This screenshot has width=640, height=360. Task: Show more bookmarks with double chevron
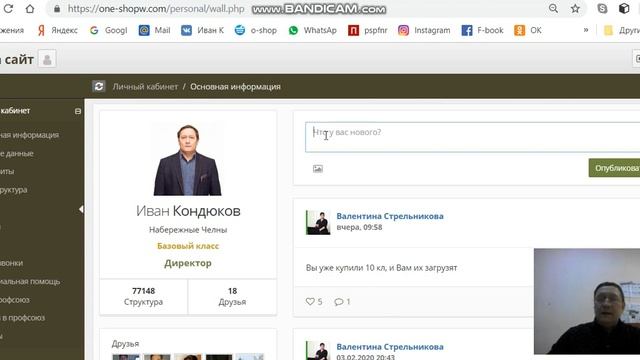586,30
